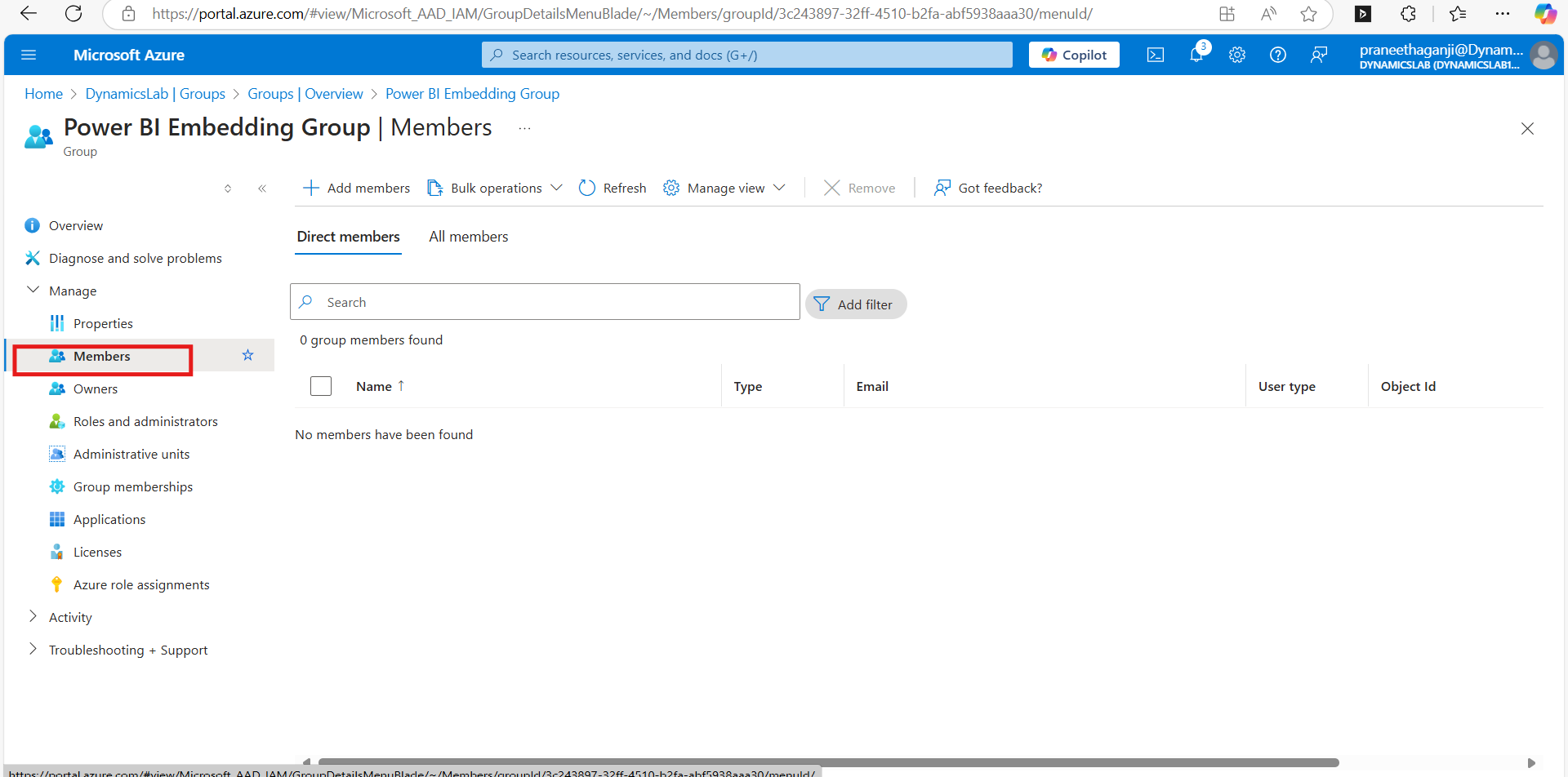Image resolution: width=1568 pixels, height=777 pixels.
Task: Click the members Search input field
Action: [x=555, y=302]
